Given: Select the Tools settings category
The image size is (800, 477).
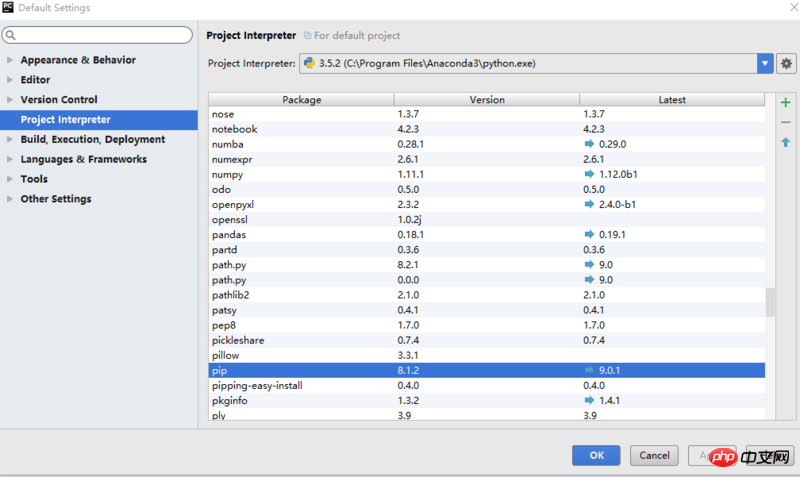Looking at the screenshot, I should point(34,179).
